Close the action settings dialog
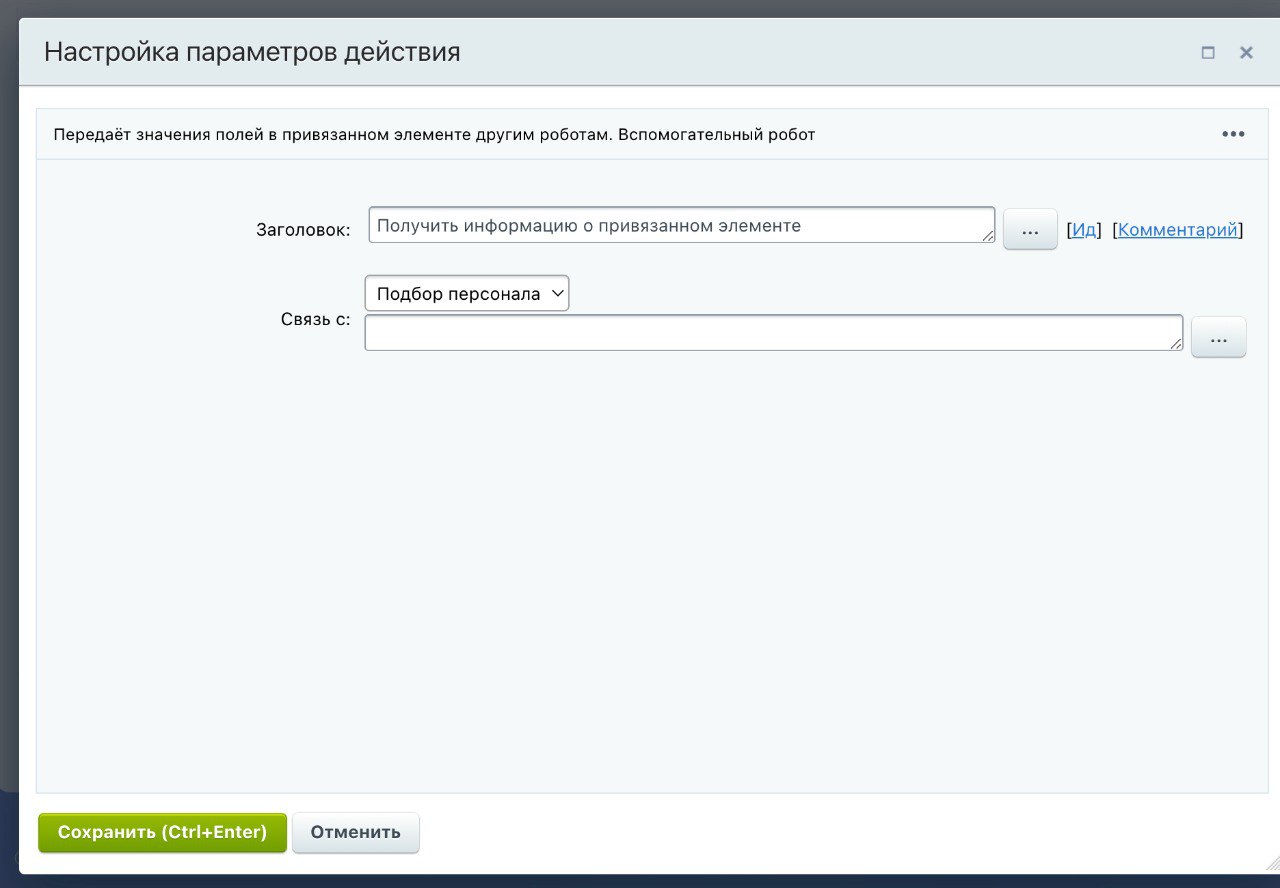The height and width of the screenshot is (888, 1280). [x=1246, y=53]
